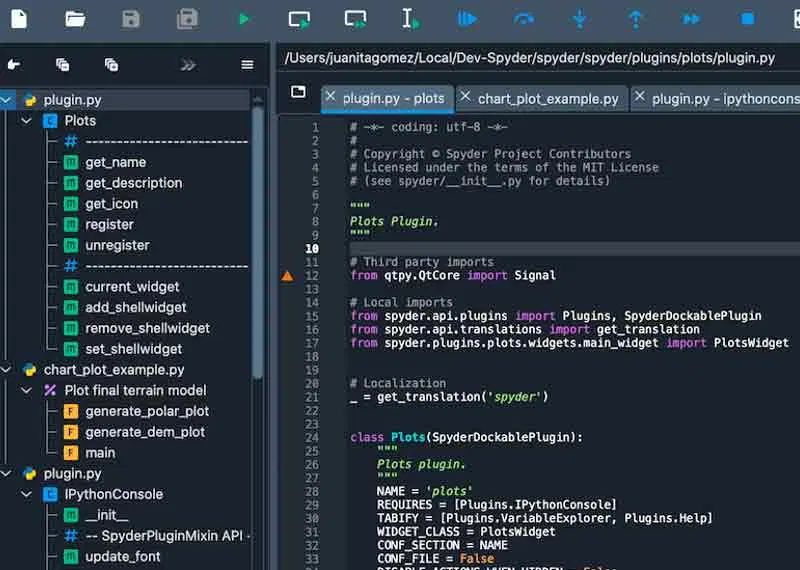800x570 pixels.
Task: Collapse the chart_plot_example.py outline node
Action: [5, 370]
